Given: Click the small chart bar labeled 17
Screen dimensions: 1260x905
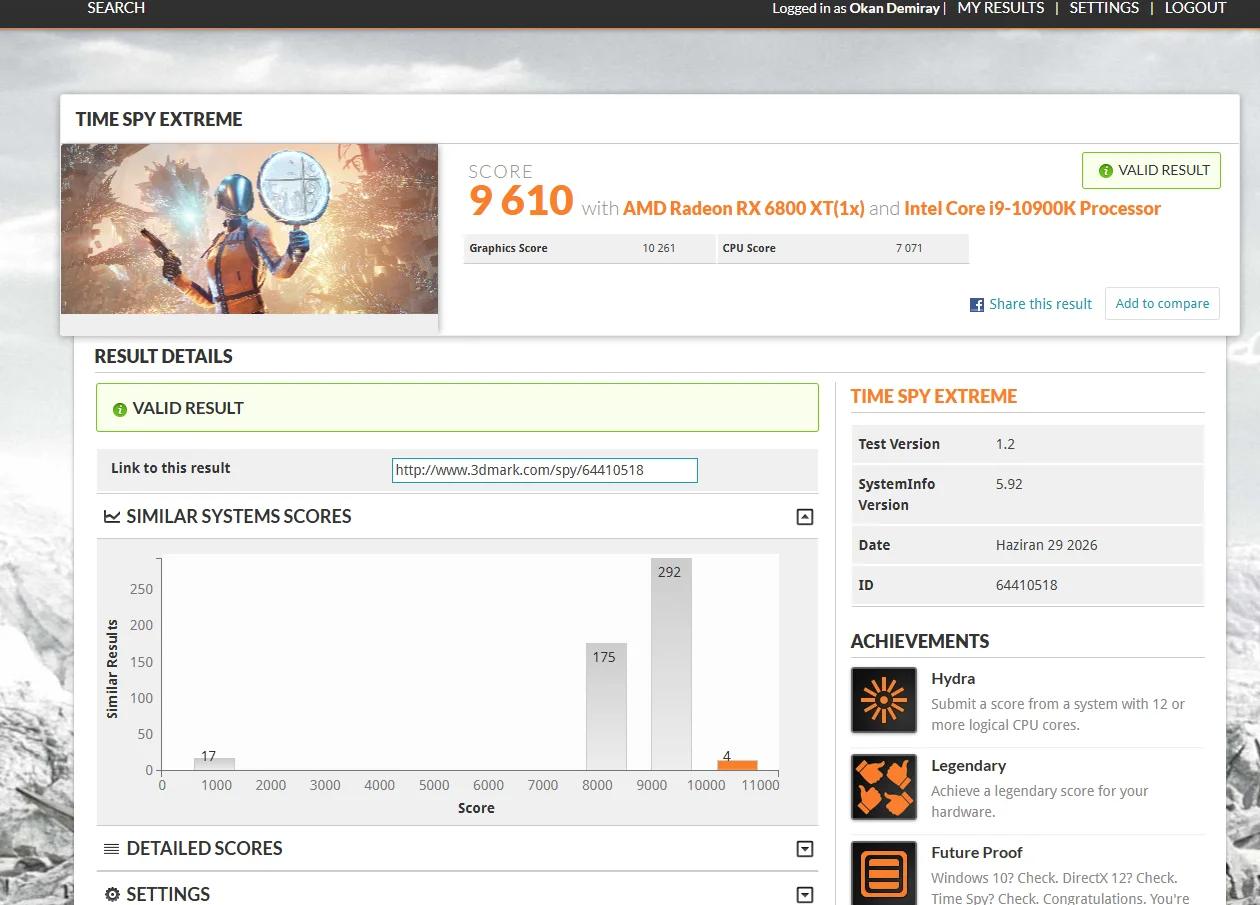Looking at the screenshot, I should (x=214, y=764).
